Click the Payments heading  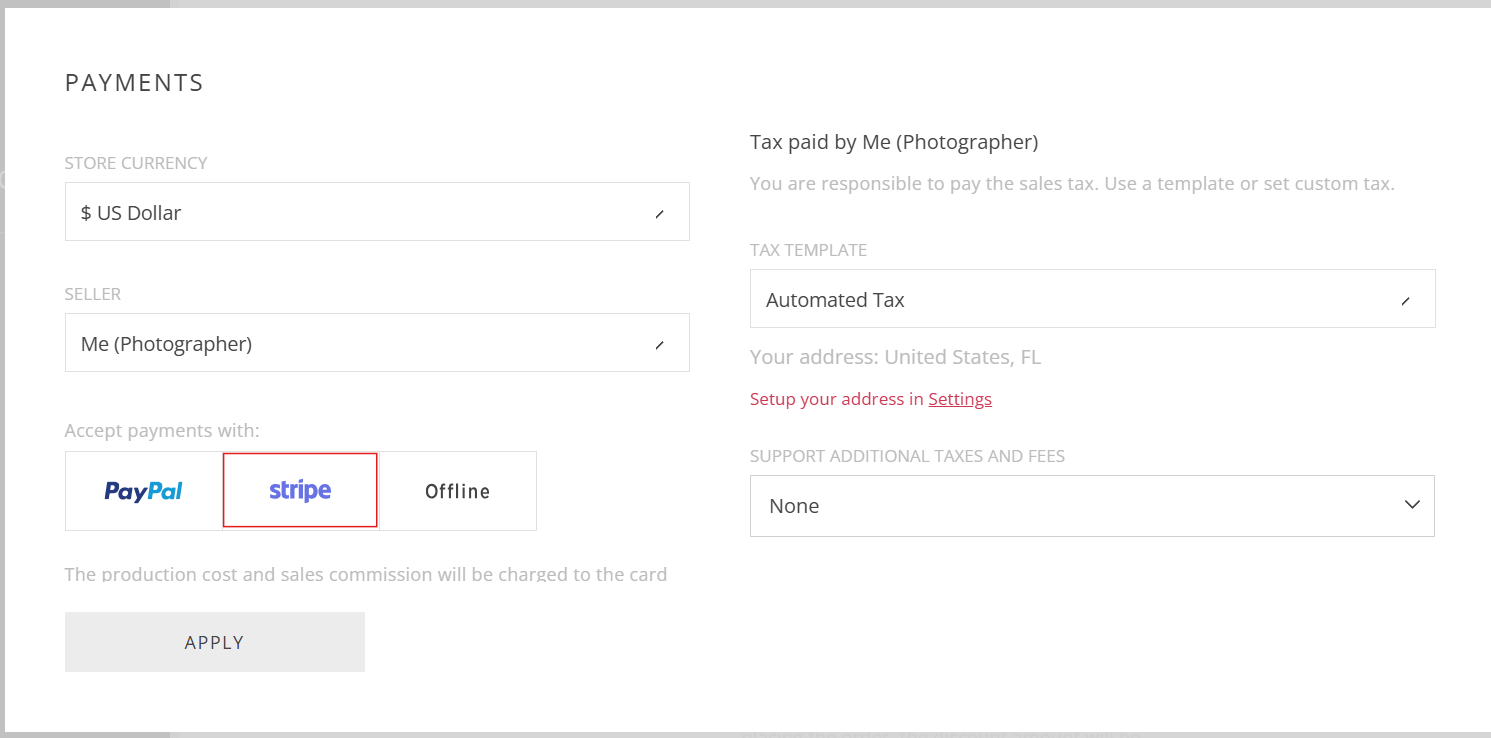134,83
